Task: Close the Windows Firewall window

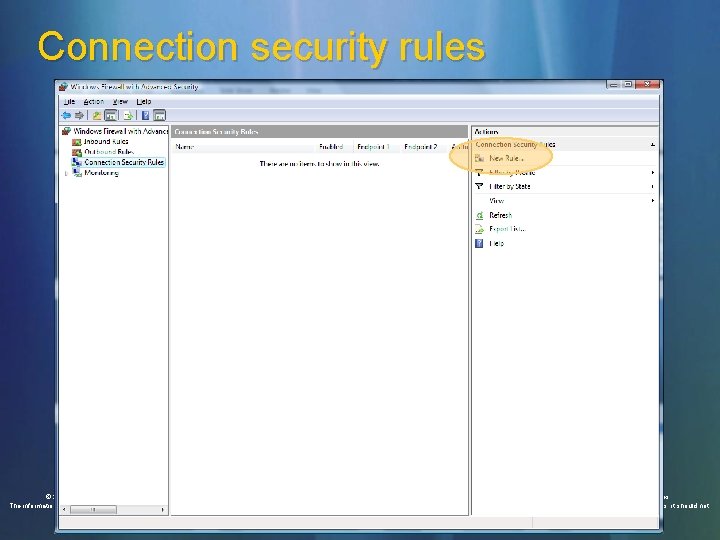Action: (x=647, y=84)
